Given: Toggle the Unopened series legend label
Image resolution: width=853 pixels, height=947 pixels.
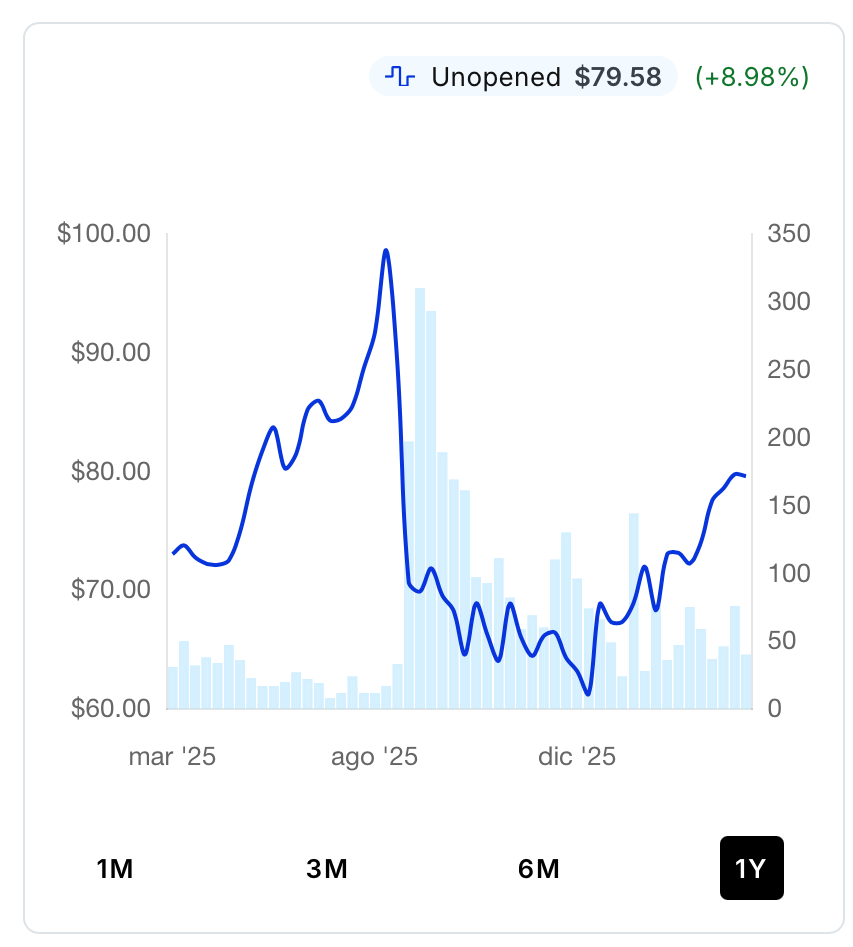Looking at the screenshot, I should [495, 77].
